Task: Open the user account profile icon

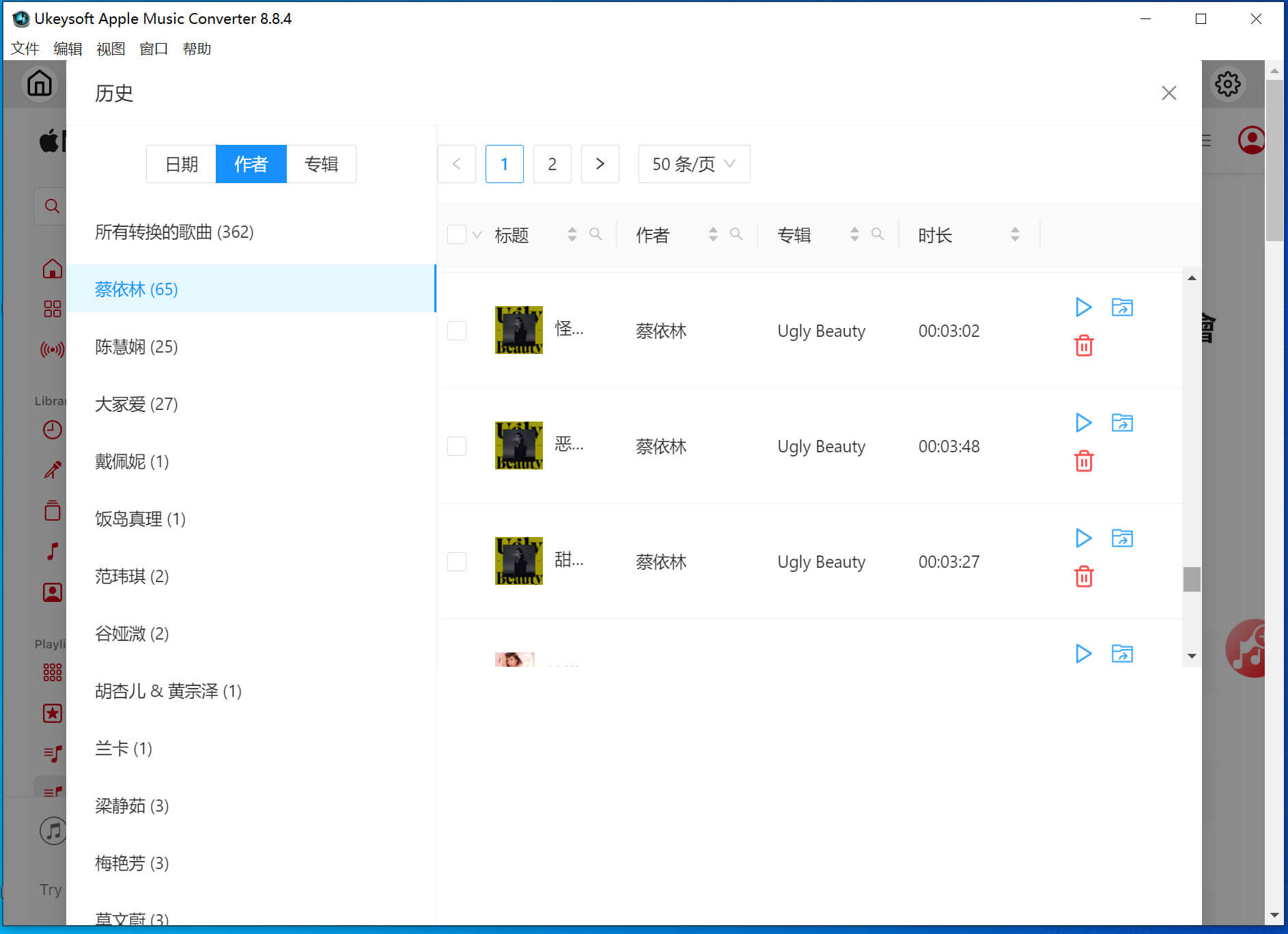Action: click(x=1251, y=140)
